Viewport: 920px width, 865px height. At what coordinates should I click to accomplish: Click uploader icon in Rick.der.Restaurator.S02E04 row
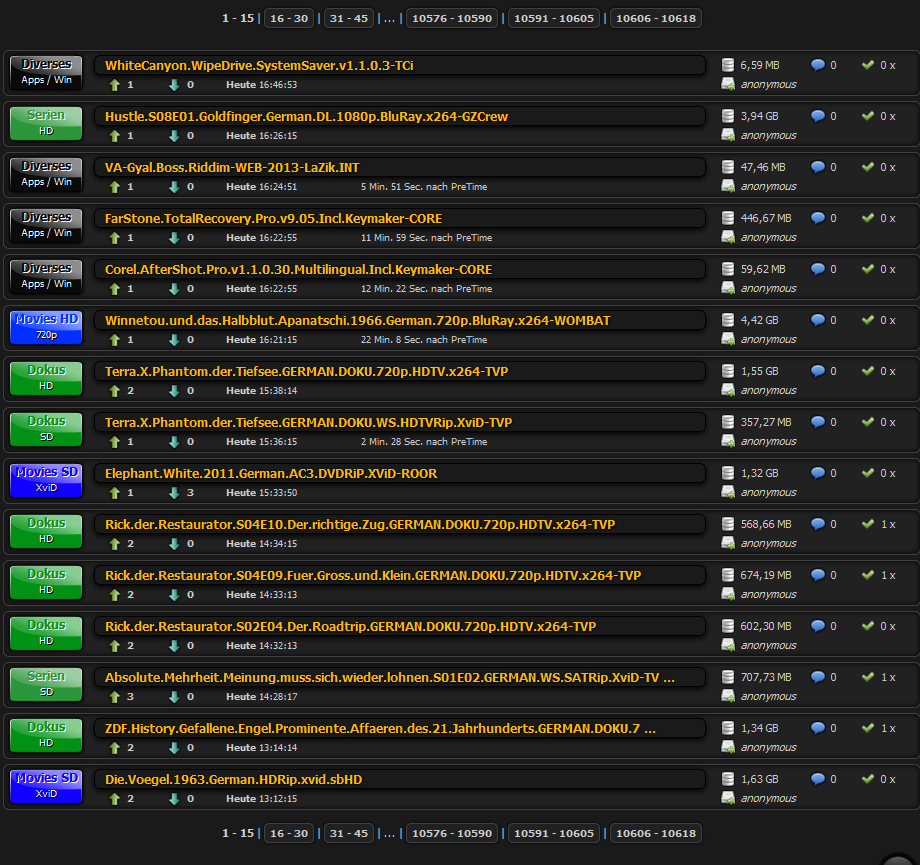[x=728, y=646]
